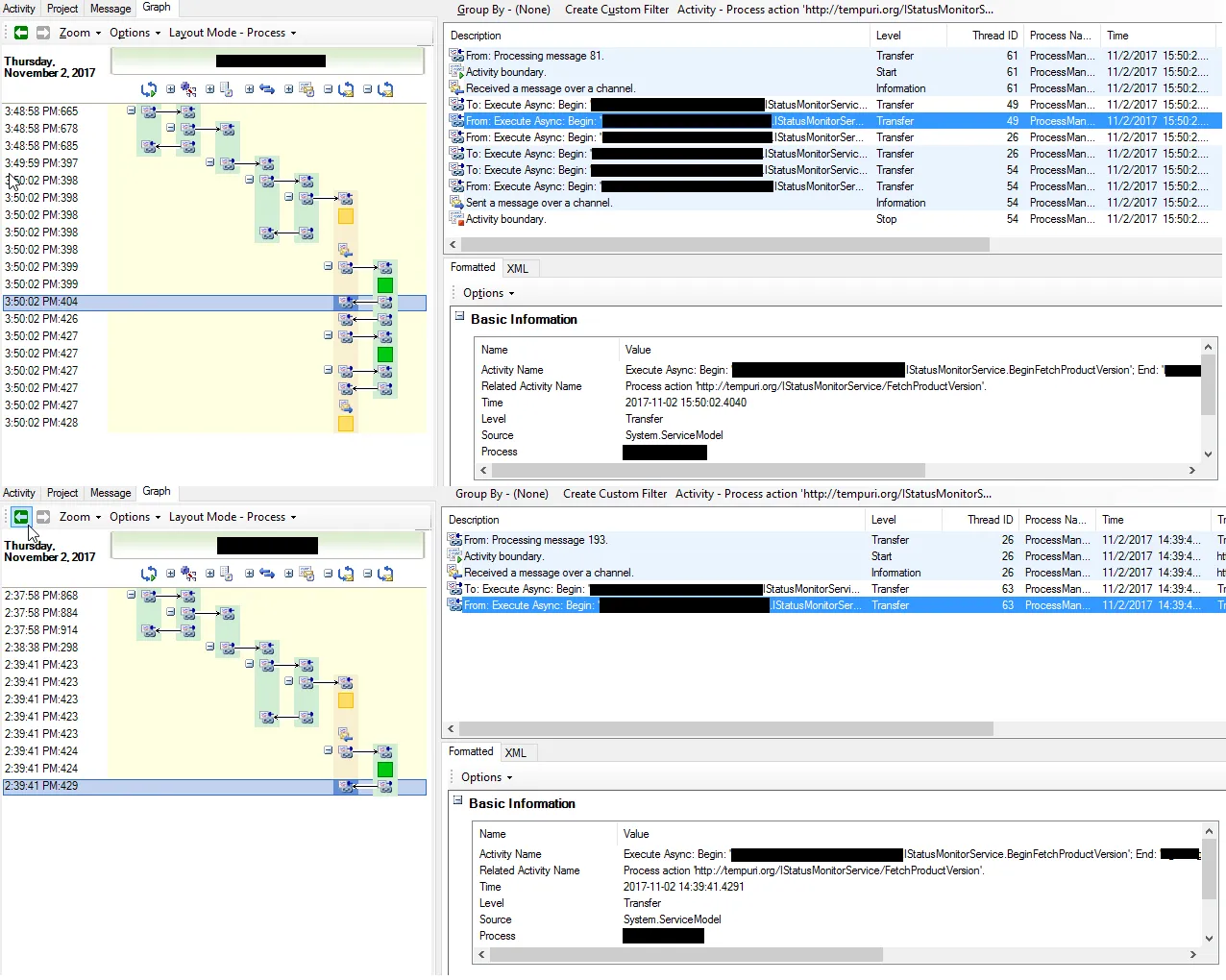
Task: Switch to the Activity tab in top window
Action: pyautogui.click(x=19, y=9)
